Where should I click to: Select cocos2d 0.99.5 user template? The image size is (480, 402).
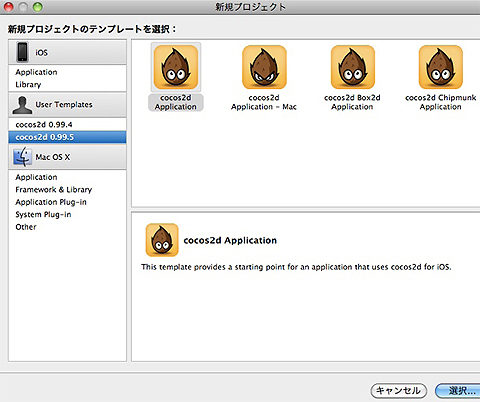[67, 137]
